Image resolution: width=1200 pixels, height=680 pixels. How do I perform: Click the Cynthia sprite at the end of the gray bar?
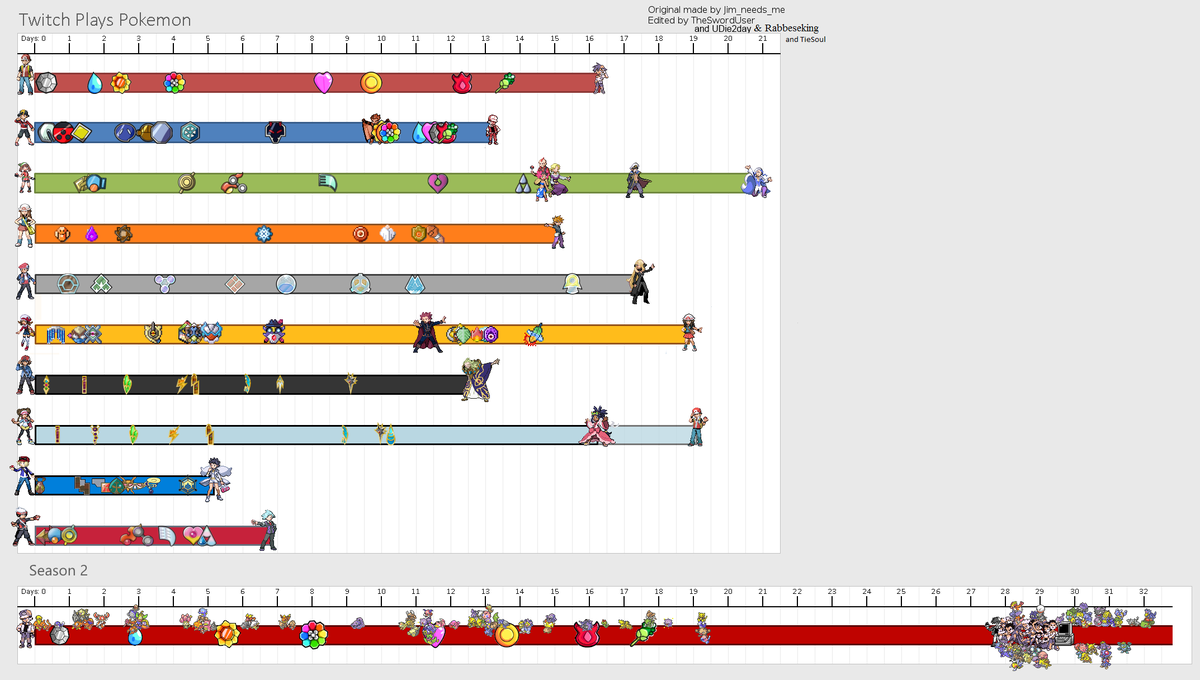click(x=641, y=281)
